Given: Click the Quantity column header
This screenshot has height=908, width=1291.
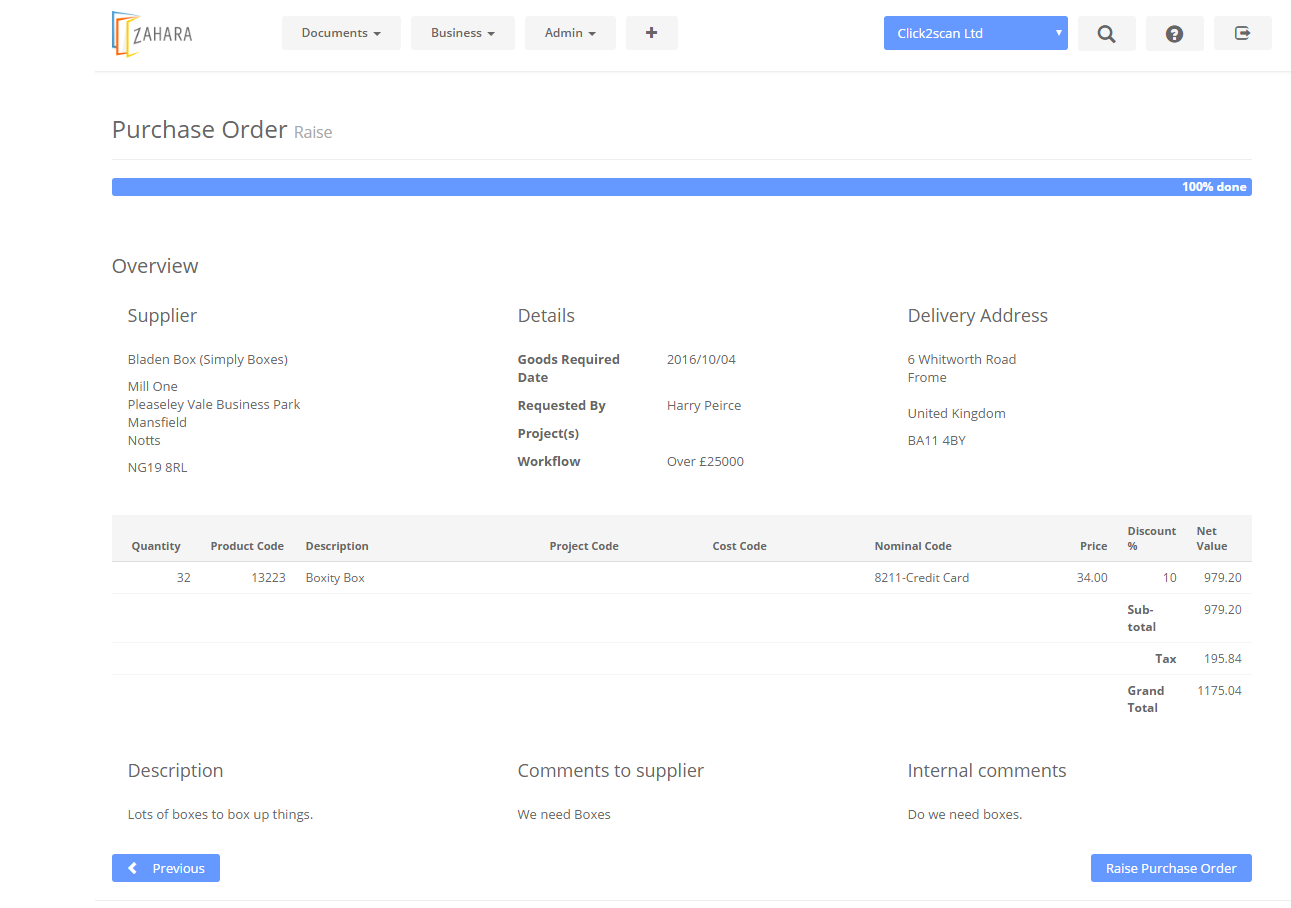Looking at the screenshot, I should click(156, 546).
